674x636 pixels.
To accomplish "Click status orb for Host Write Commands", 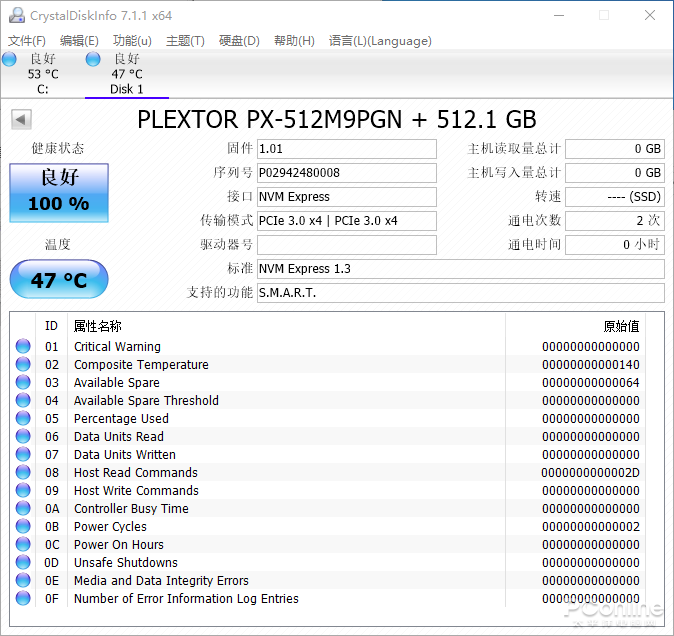I will tap(23, 491).
